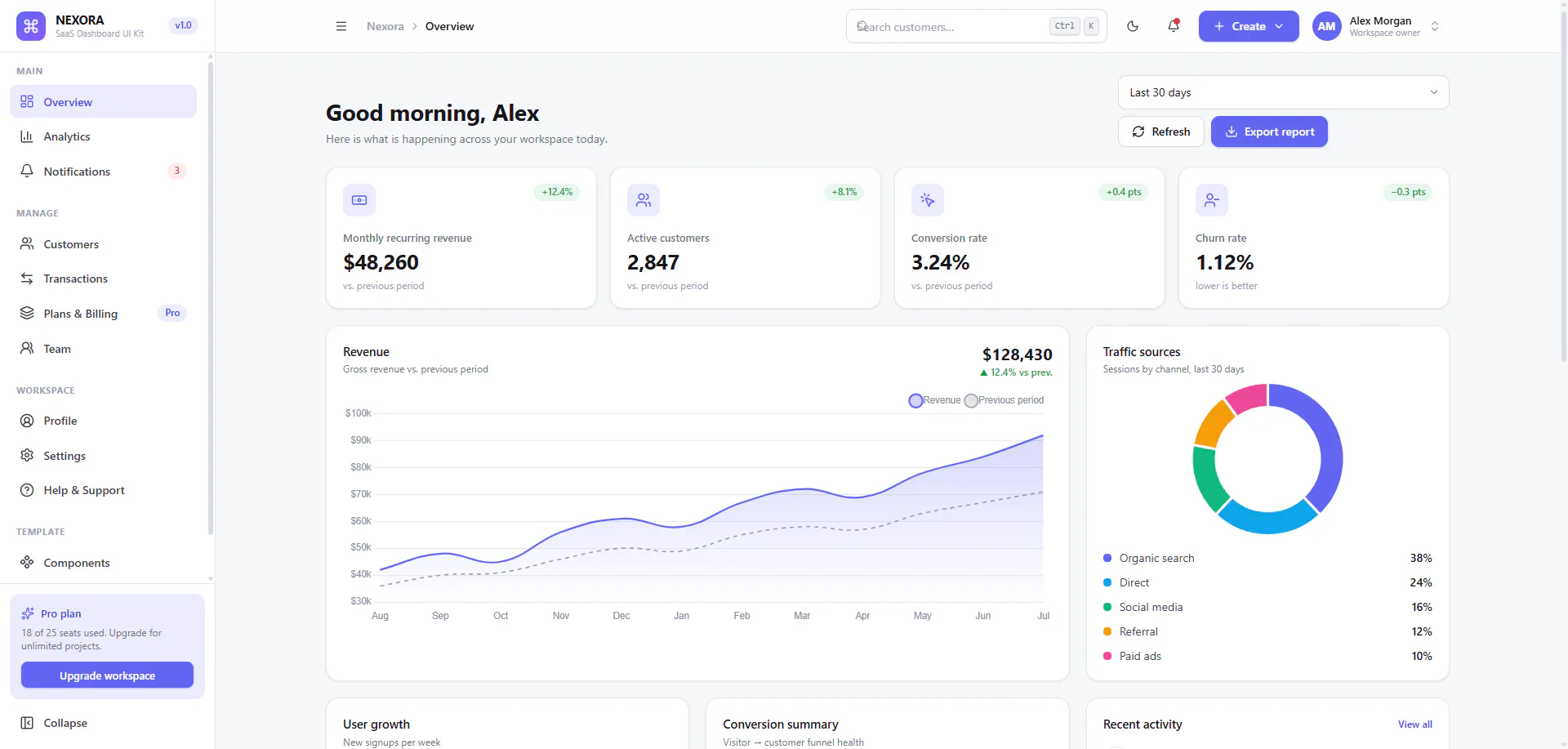Screen dimensions: 1568x749
Task: Toggle the Revenue series in chart legend
Action: click(x=935, y=400)
